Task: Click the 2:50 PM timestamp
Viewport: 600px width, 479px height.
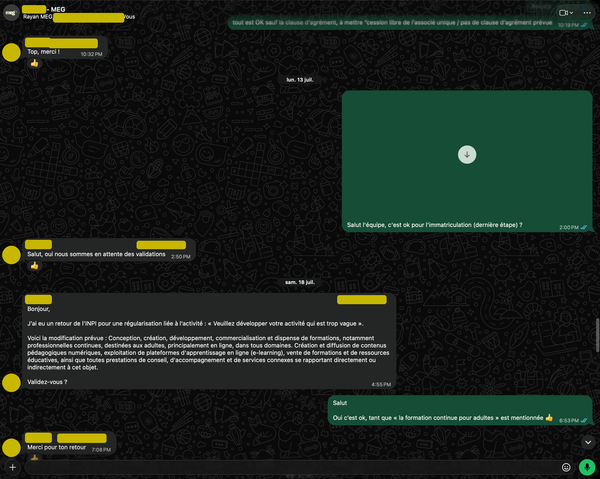Action: pyautogui.click(x=181, y=257)
